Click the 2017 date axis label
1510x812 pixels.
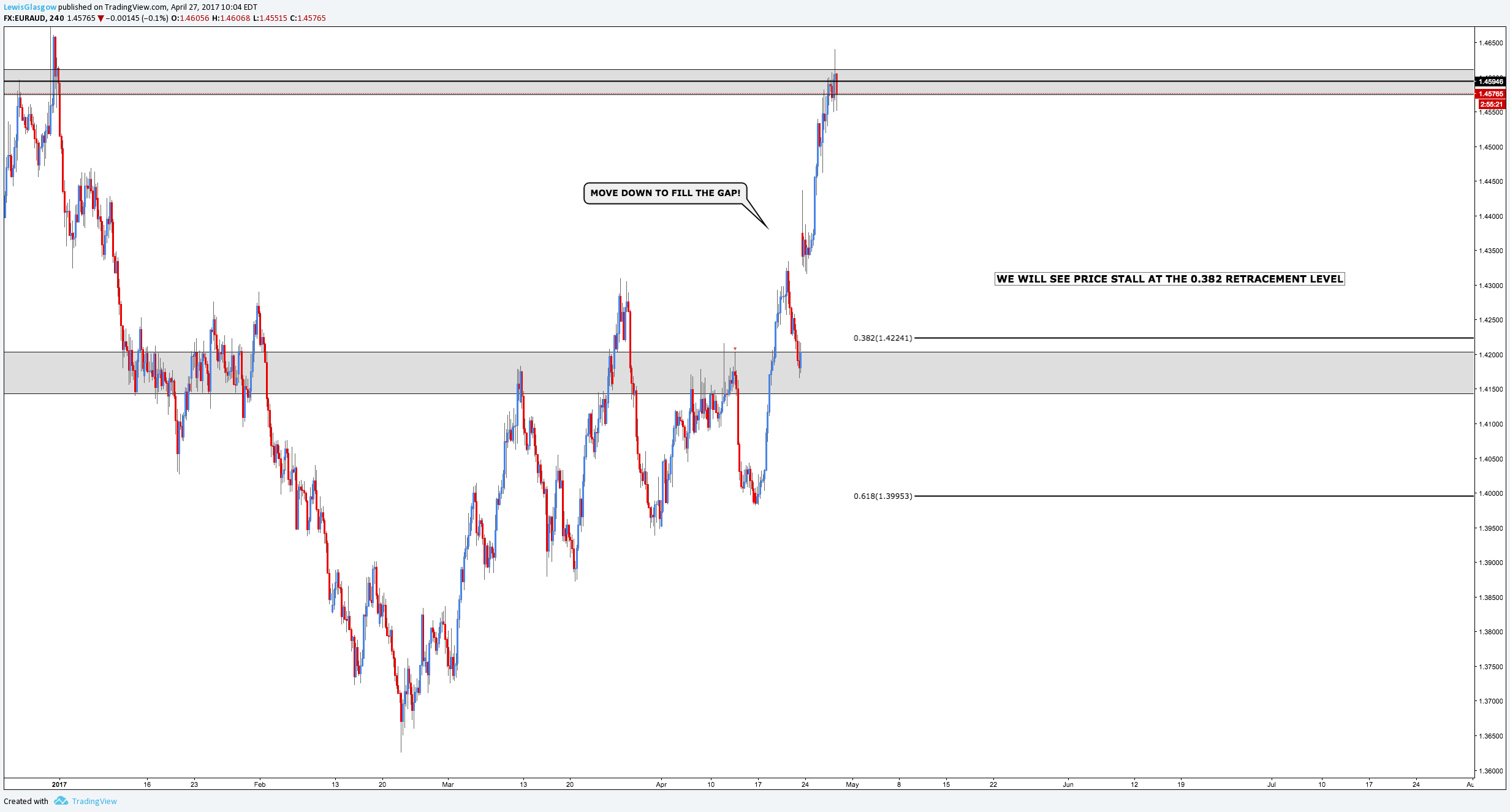pos(59,784)
